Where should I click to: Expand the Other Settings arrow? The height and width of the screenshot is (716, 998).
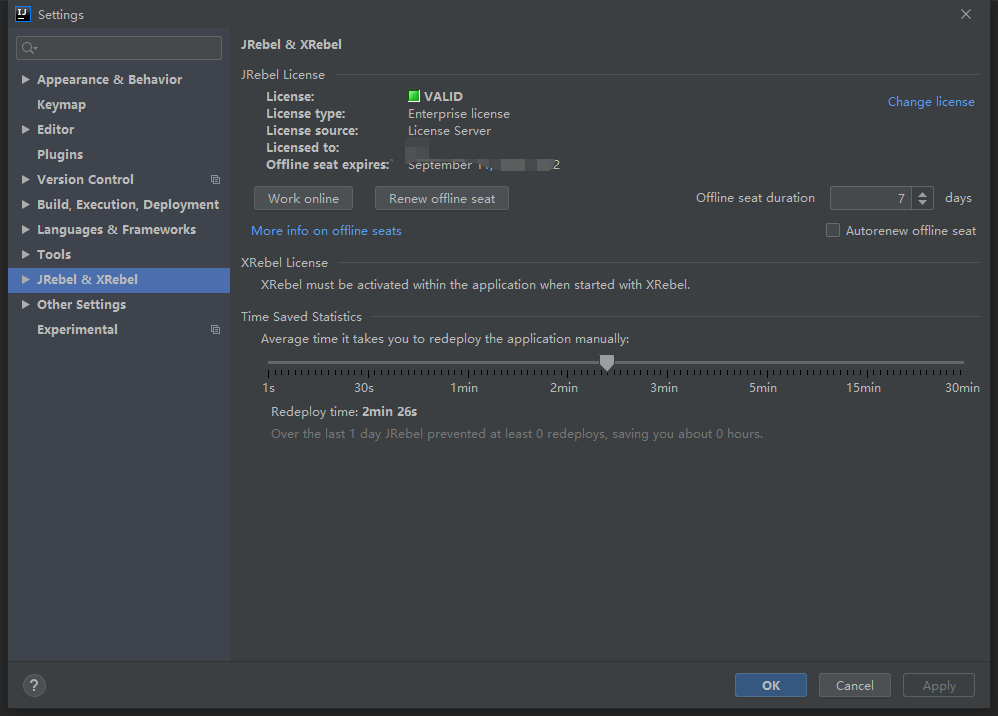click(25, 304)
